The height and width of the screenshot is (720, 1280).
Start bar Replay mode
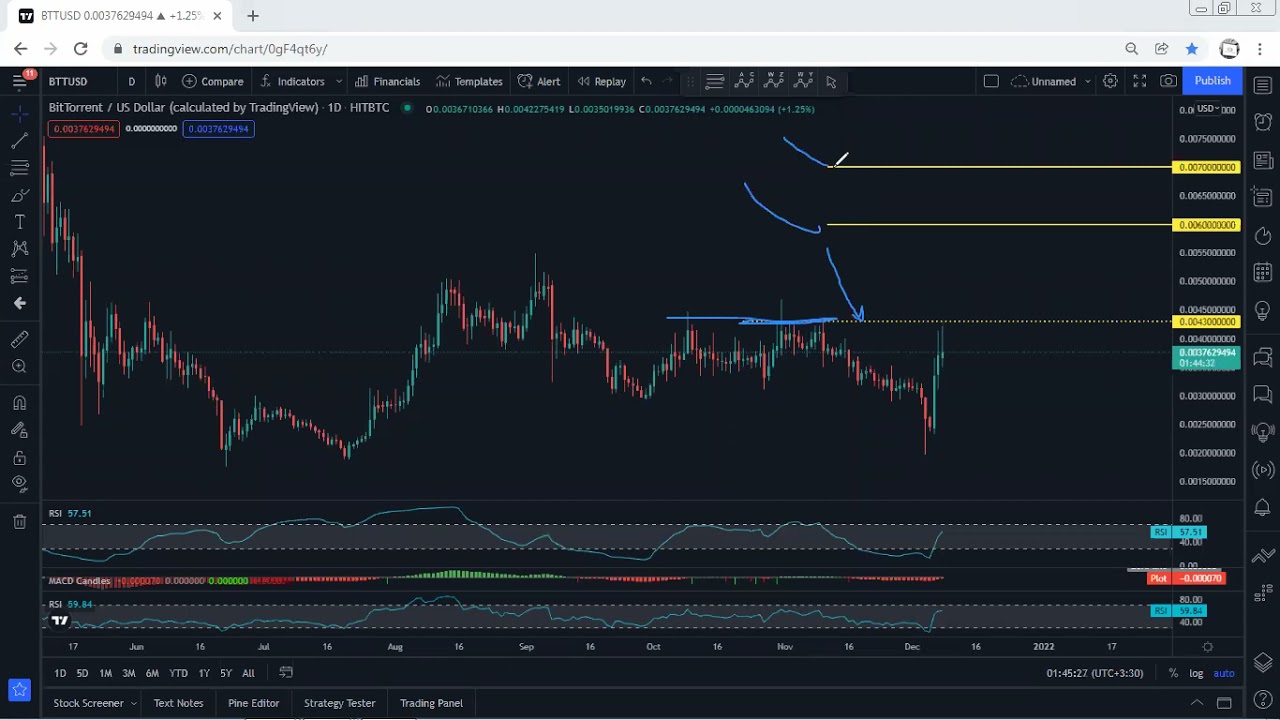click(601, 81)
